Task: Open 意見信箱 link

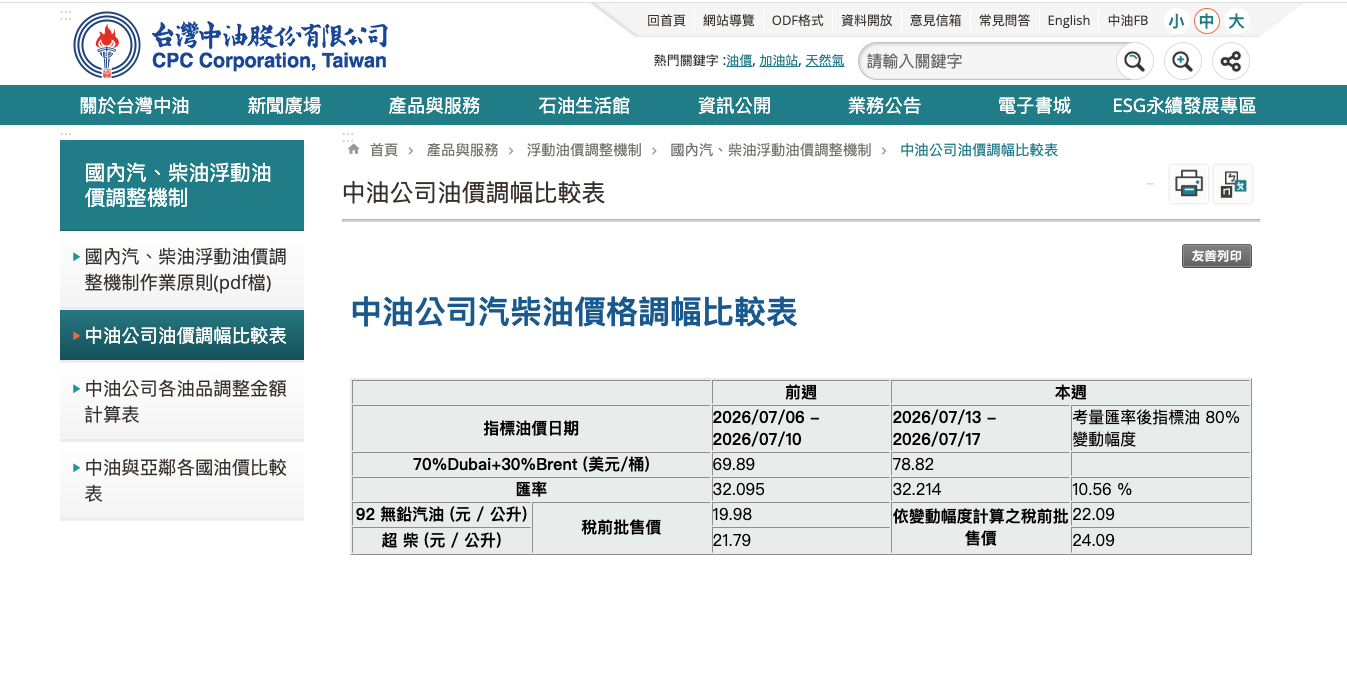Action: tap(935, 21)
